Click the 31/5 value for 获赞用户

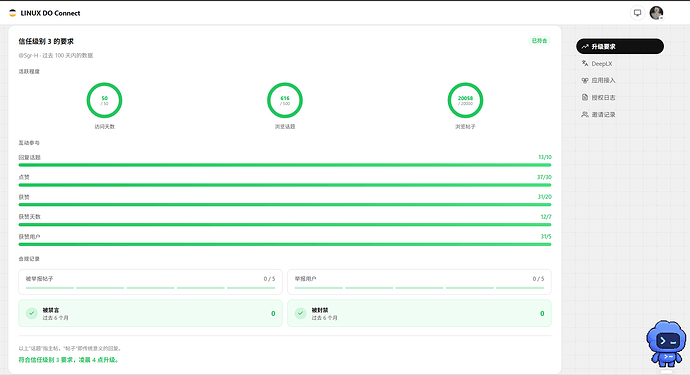pos(546,236)
